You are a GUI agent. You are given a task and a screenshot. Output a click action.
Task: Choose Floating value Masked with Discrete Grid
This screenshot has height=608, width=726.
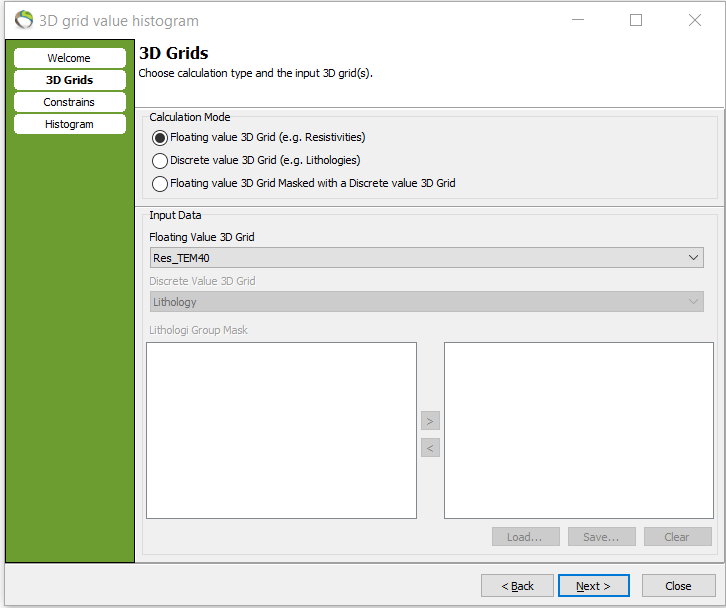click(160, 183)
